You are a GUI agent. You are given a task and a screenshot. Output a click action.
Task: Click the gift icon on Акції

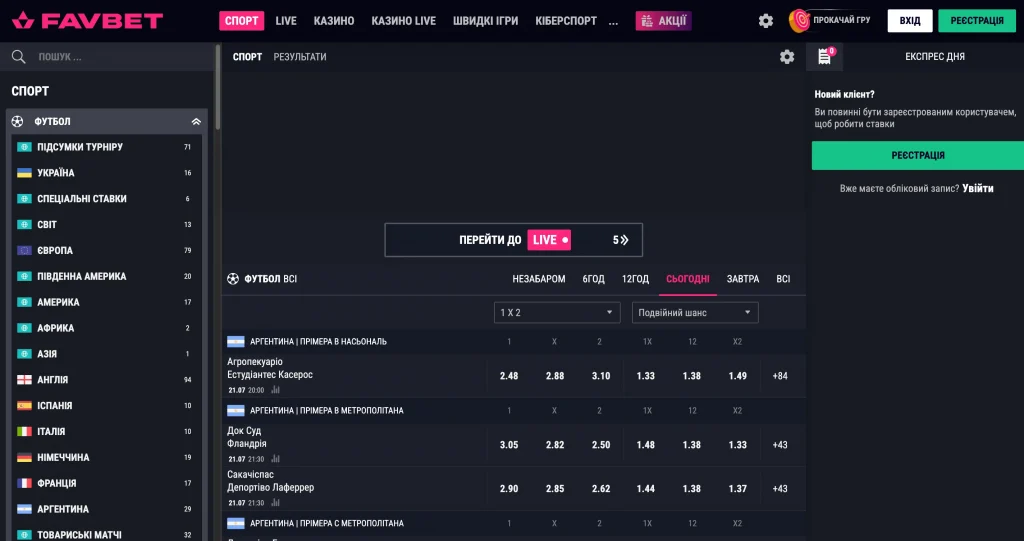[x=647, y=21]
